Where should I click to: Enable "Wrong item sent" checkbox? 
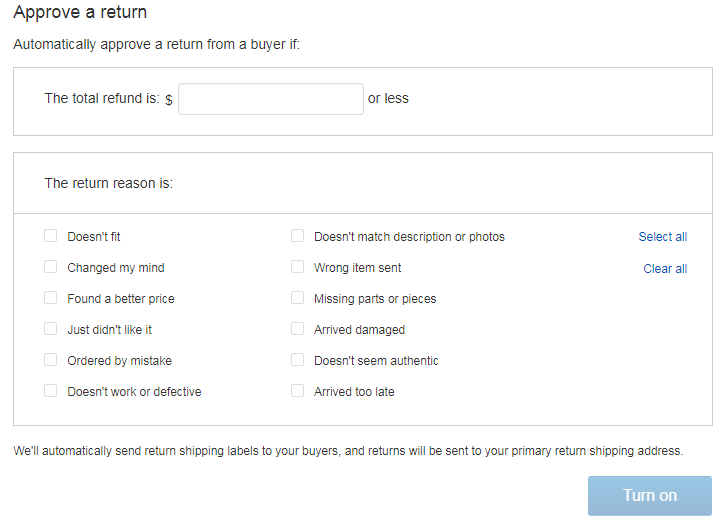pyautogui.click(x=297, y=267)
